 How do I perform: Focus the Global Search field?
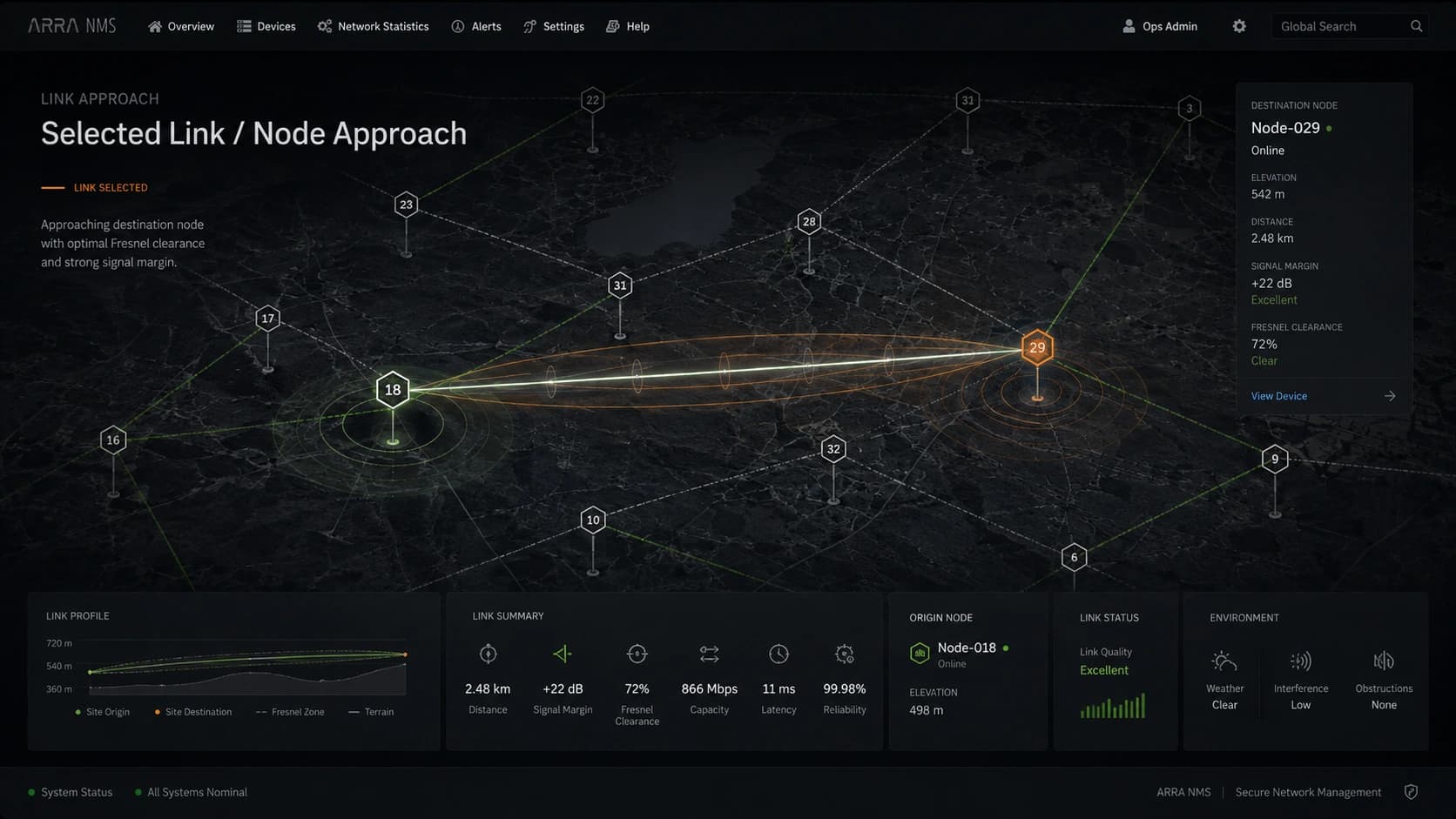(1349, 26)
